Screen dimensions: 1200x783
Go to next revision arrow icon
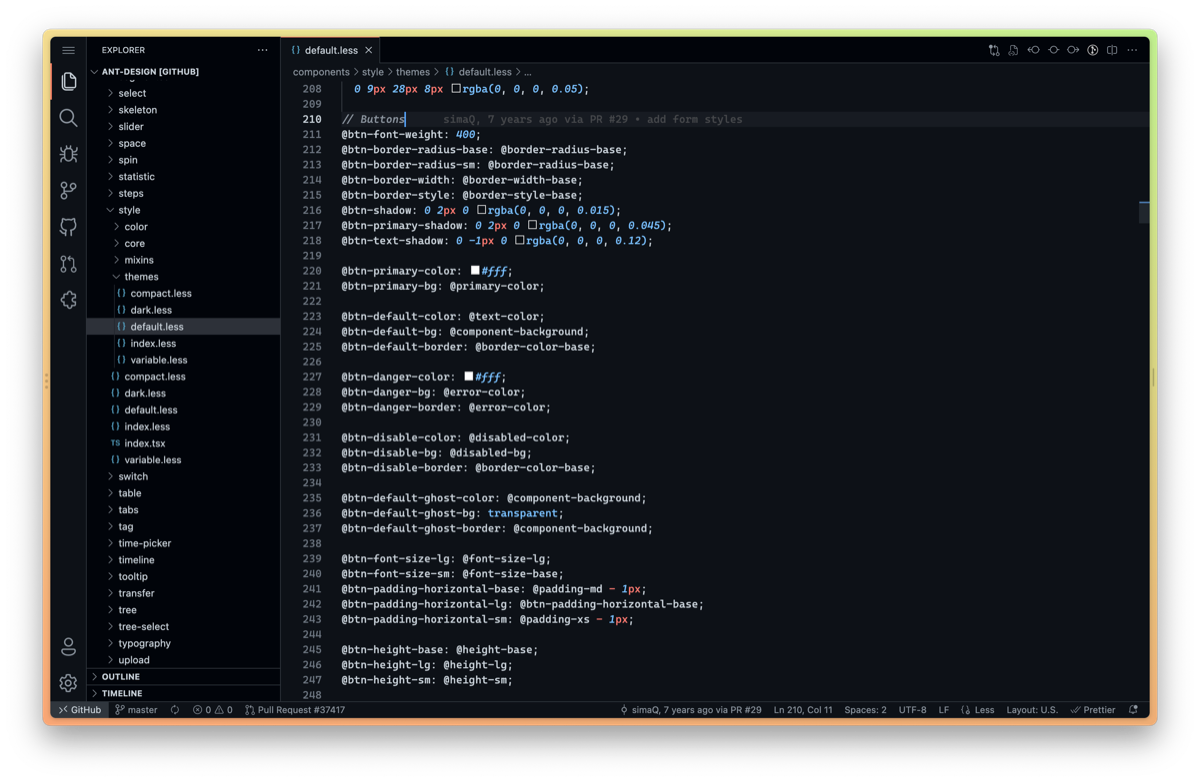[x=1072, y=50]
